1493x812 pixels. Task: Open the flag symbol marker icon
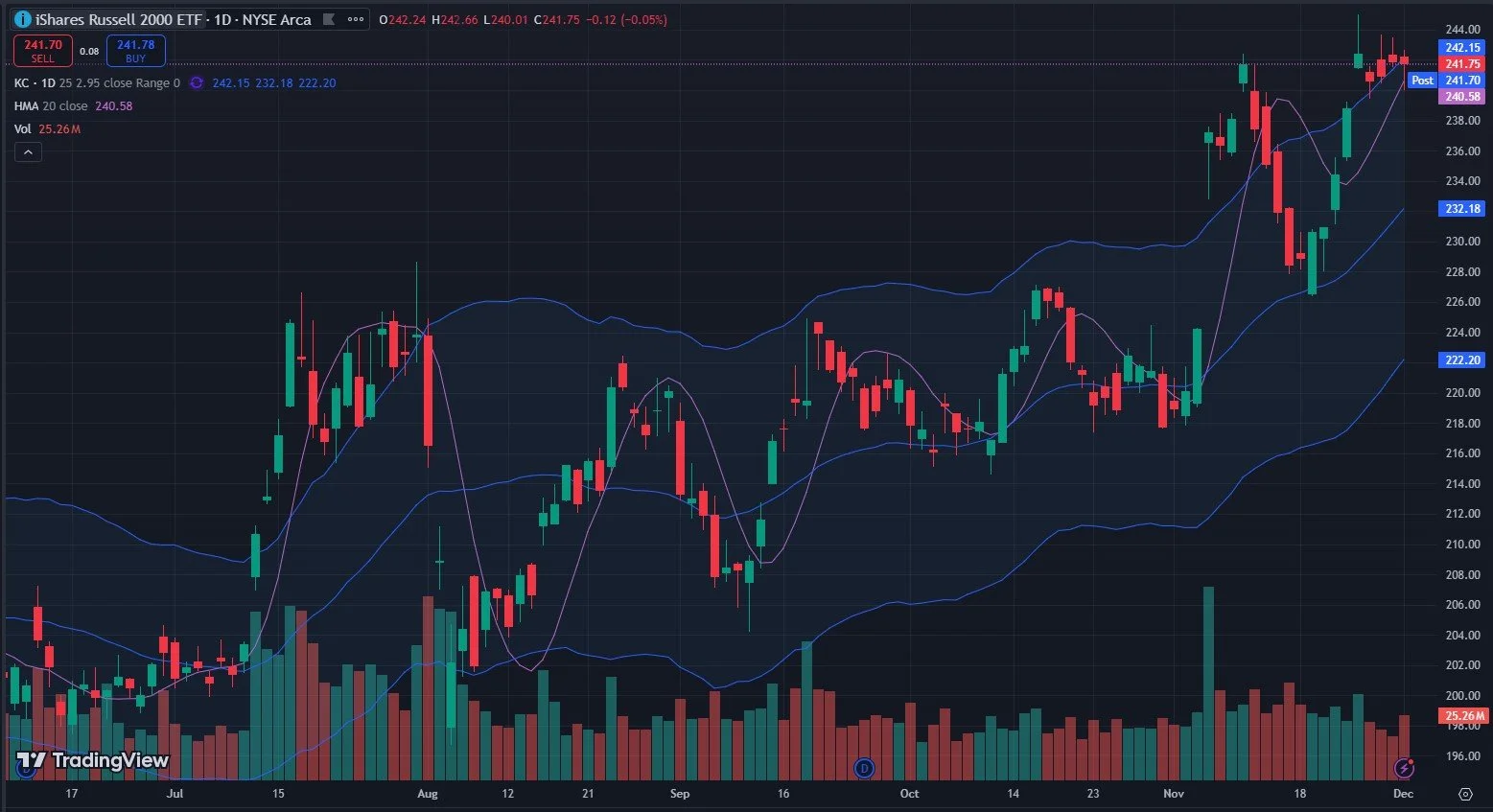pyautogui.click(x=329, y=19)
